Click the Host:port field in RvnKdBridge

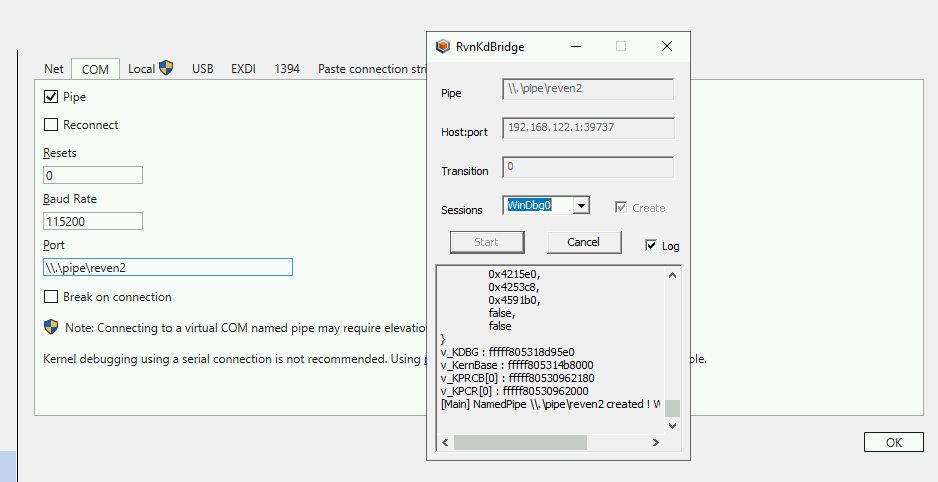pos(588,127)
